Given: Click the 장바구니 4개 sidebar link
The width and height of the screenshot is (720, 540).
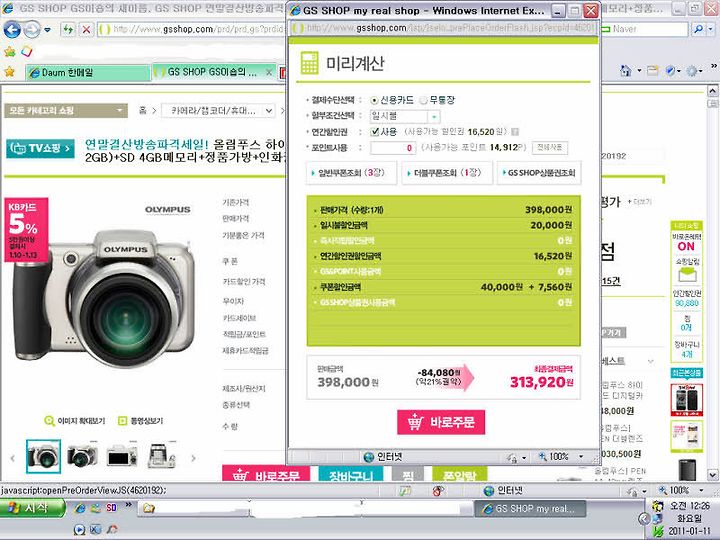Looking at the screenshot, I should (x=687, y=349).
